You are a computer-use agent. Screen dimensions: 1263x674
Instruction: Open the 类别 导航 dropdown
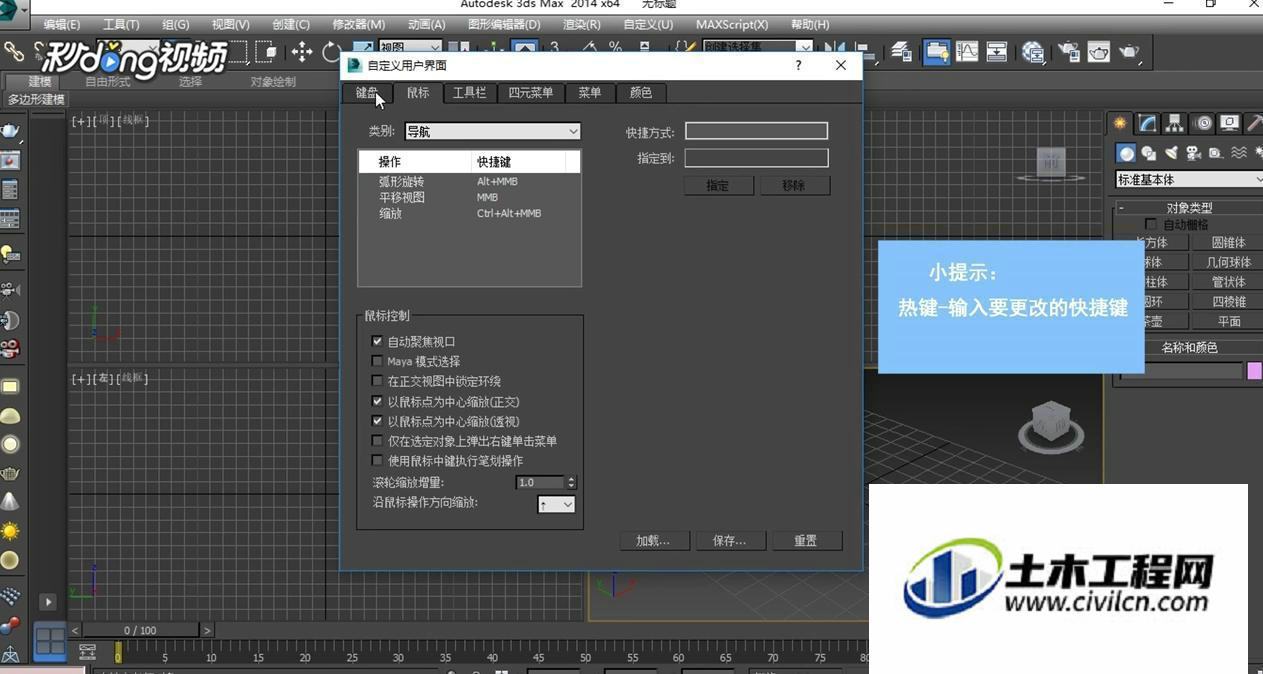pyautogui.click(x=492, y=131)
